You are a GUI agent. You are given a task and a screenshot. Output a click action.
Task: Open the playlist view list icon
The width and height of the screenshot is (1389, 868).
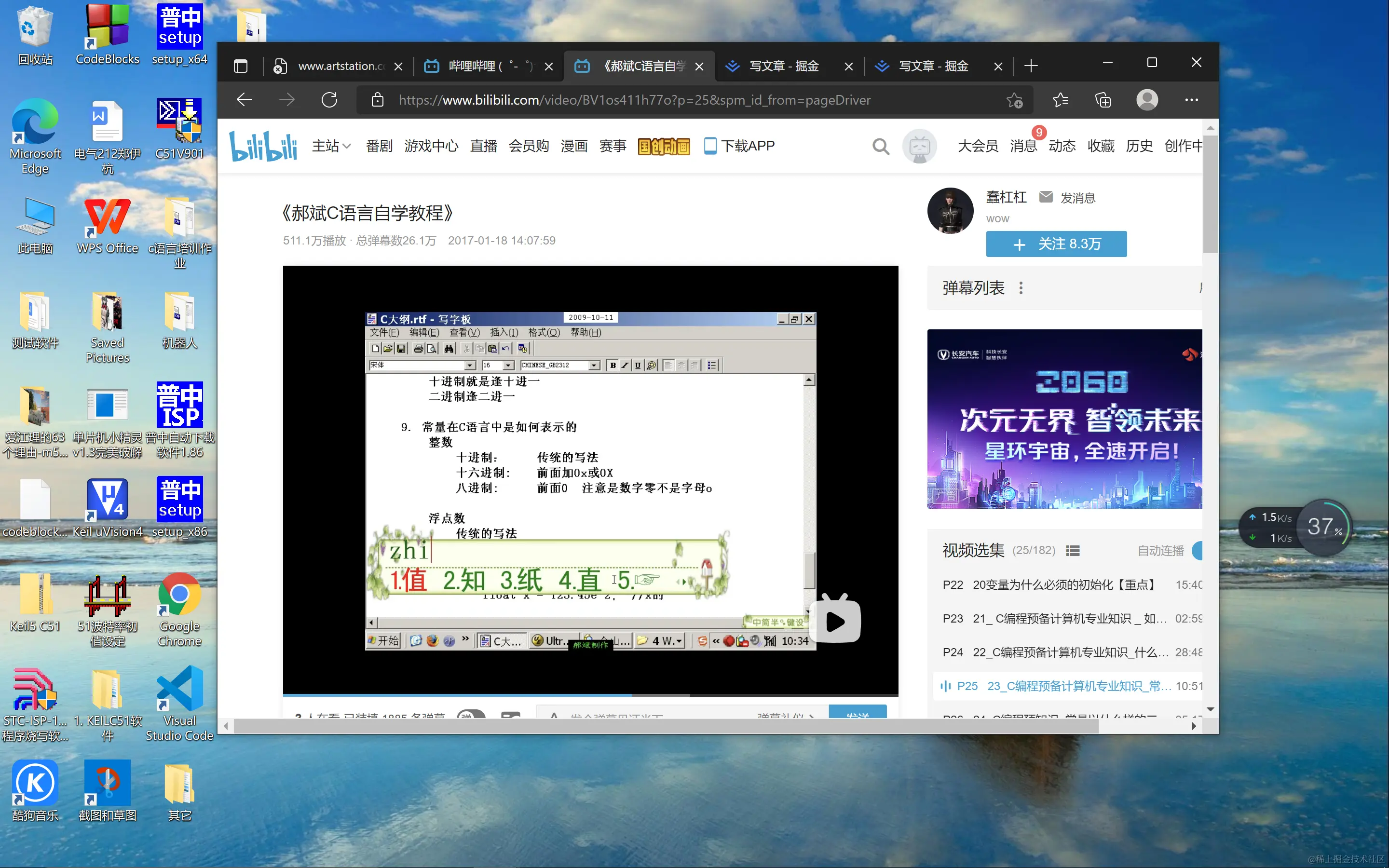coord(1072,551)
